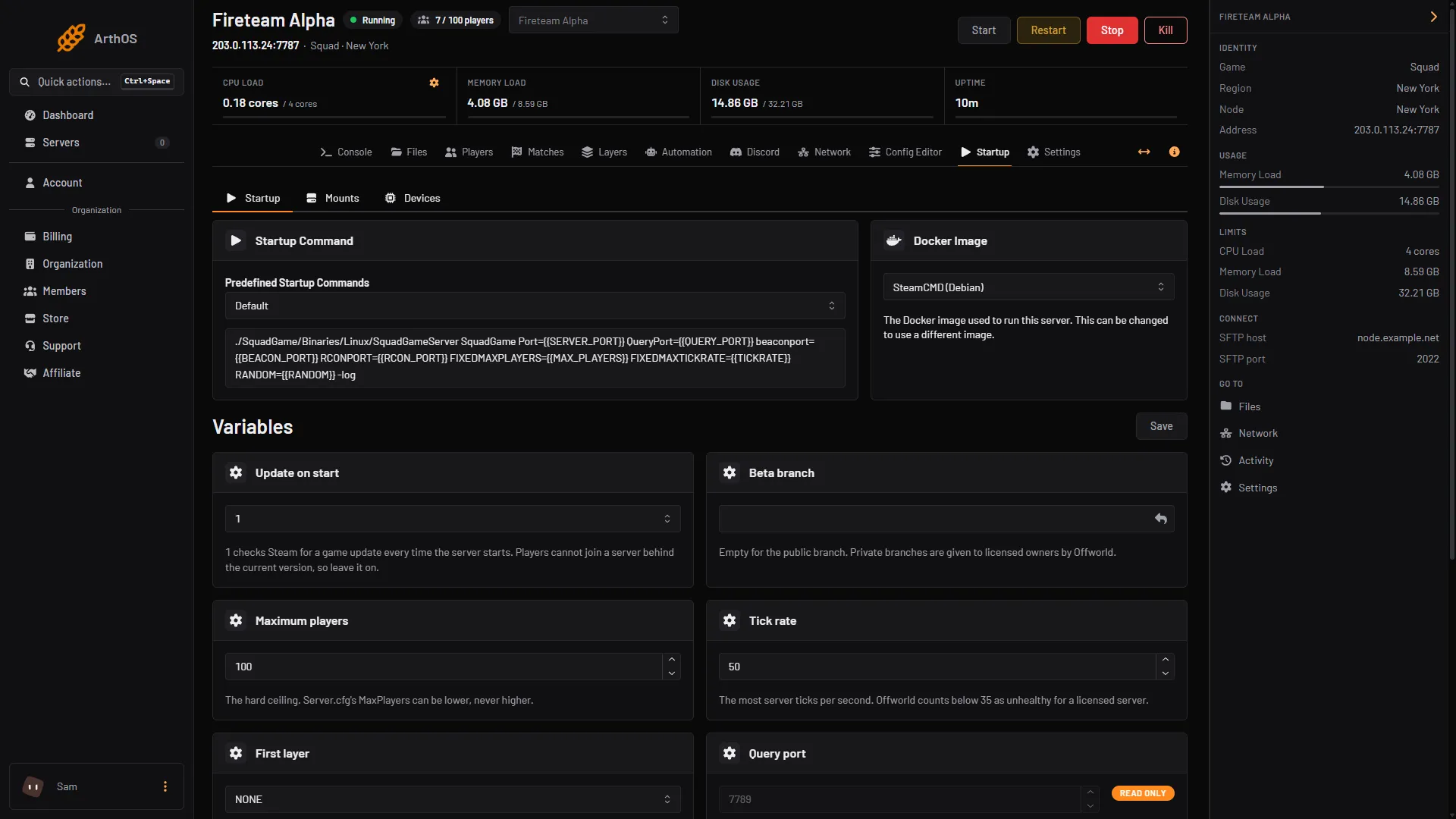Image resolution: width=1456 pixels, height=819 pixels.
Task: Open the Affiliate sidebar item
Action: coord(96,373)
